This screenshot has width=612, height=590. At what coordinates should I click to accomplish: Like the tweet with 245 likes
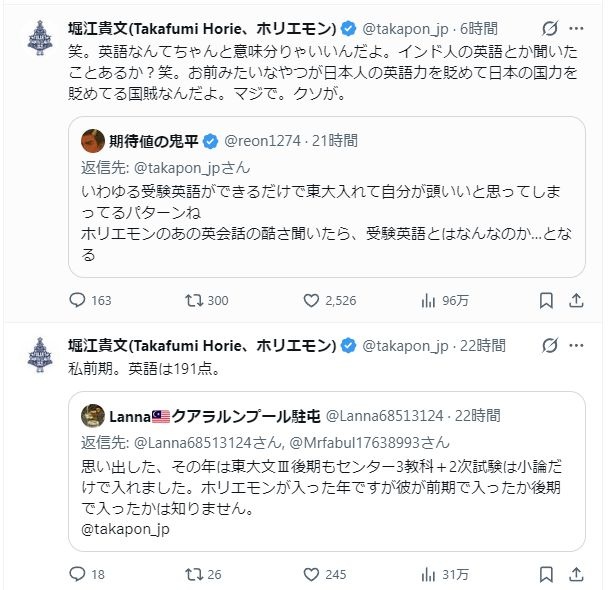311,574
